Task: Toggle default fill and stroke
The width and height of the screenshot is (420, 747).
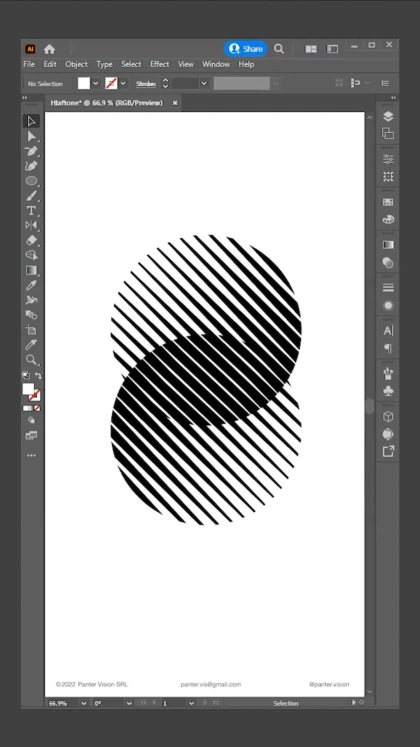Action: coord(26,375)
